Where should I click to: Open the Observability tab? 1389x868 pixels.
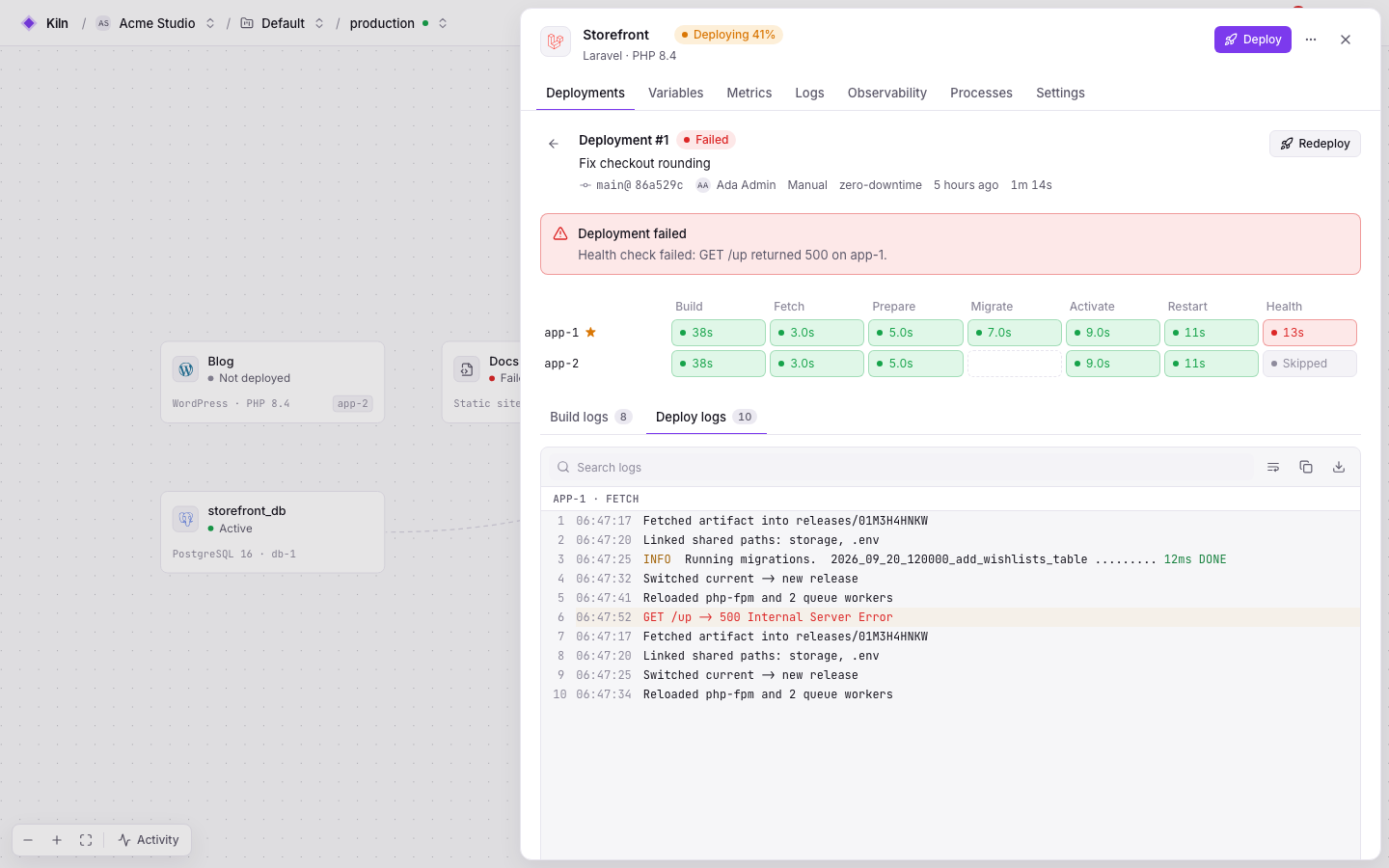(887, 93)
